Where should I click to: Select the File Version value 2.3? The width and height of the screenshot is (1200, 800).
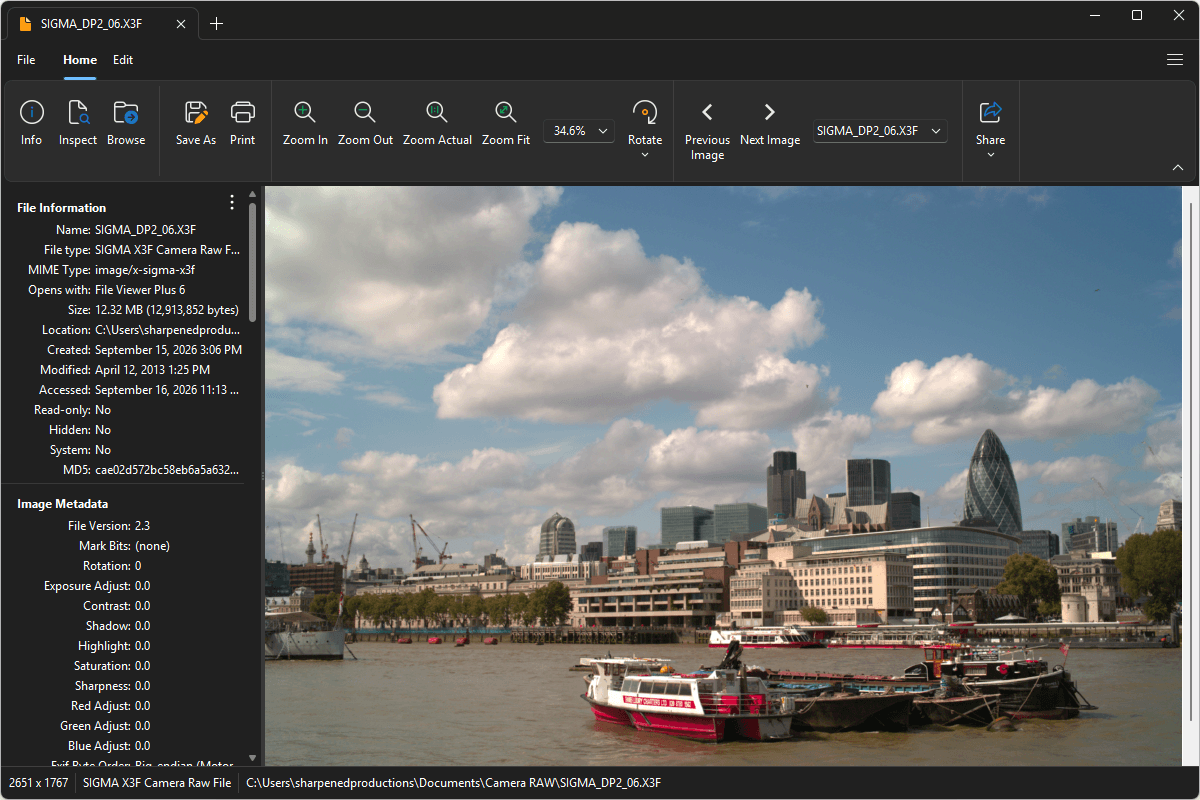point(143,526)
